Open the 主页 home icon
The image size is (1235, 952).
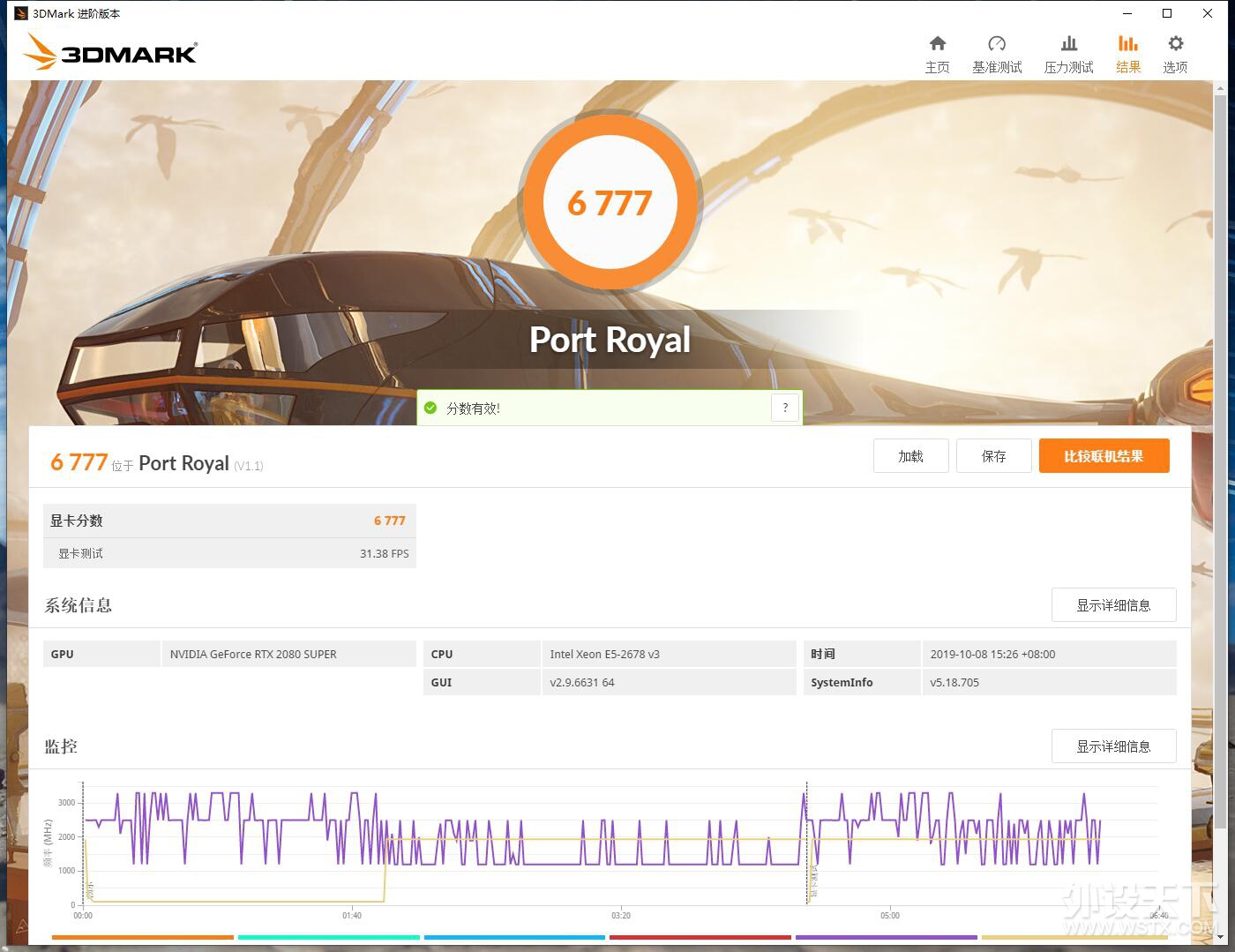pos(937,44)
